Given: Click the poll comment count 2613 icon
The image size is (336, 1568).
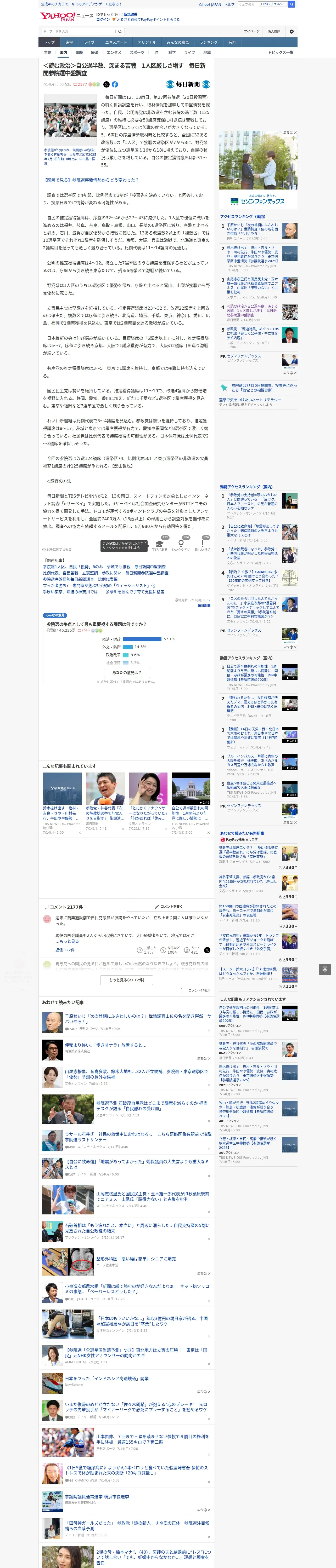Looking at the screenshot, I should coord(85,630).
